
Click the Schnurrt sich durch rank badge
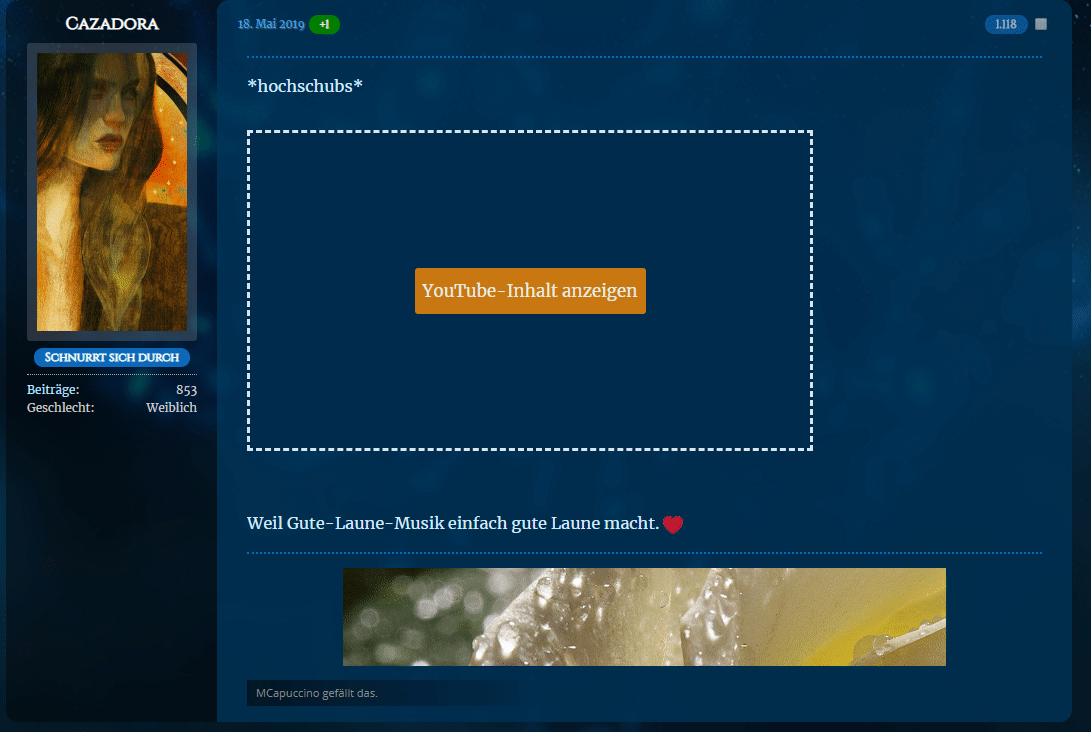[x=112, y=357]
